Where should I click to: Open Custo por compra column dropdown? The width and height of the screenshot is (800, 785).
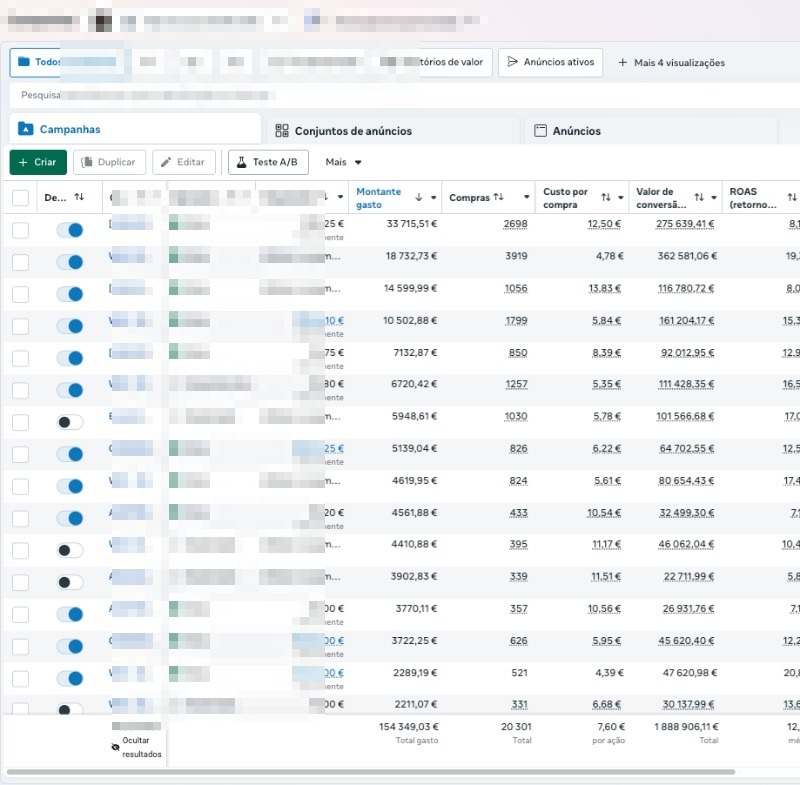pos(621,198)
